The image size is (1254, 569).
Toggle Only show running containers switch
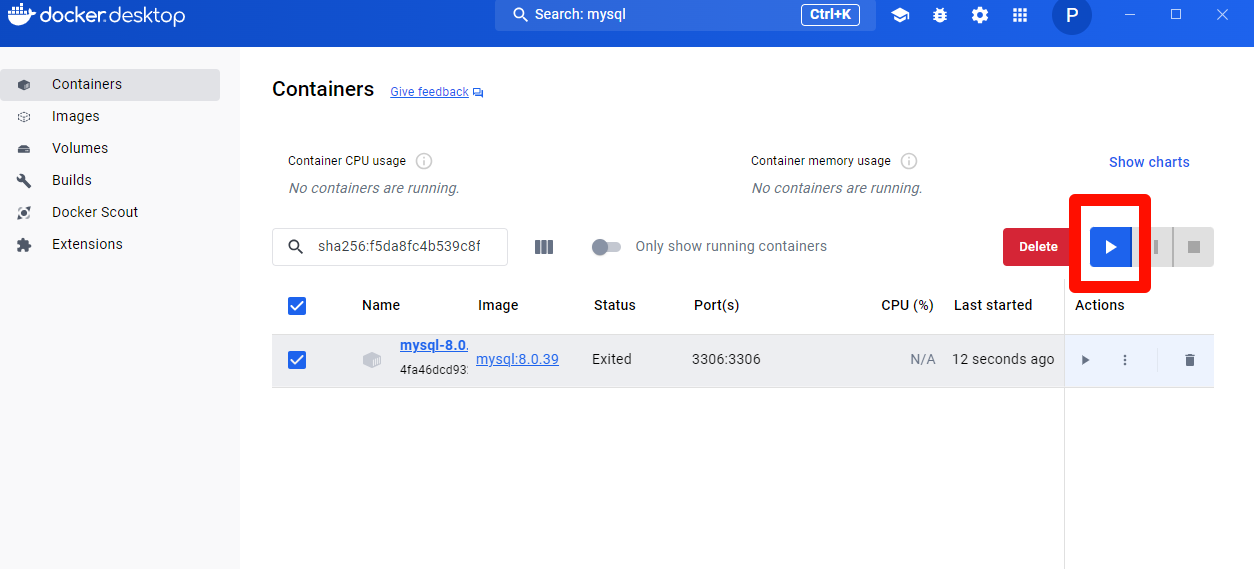click(606, 247)
